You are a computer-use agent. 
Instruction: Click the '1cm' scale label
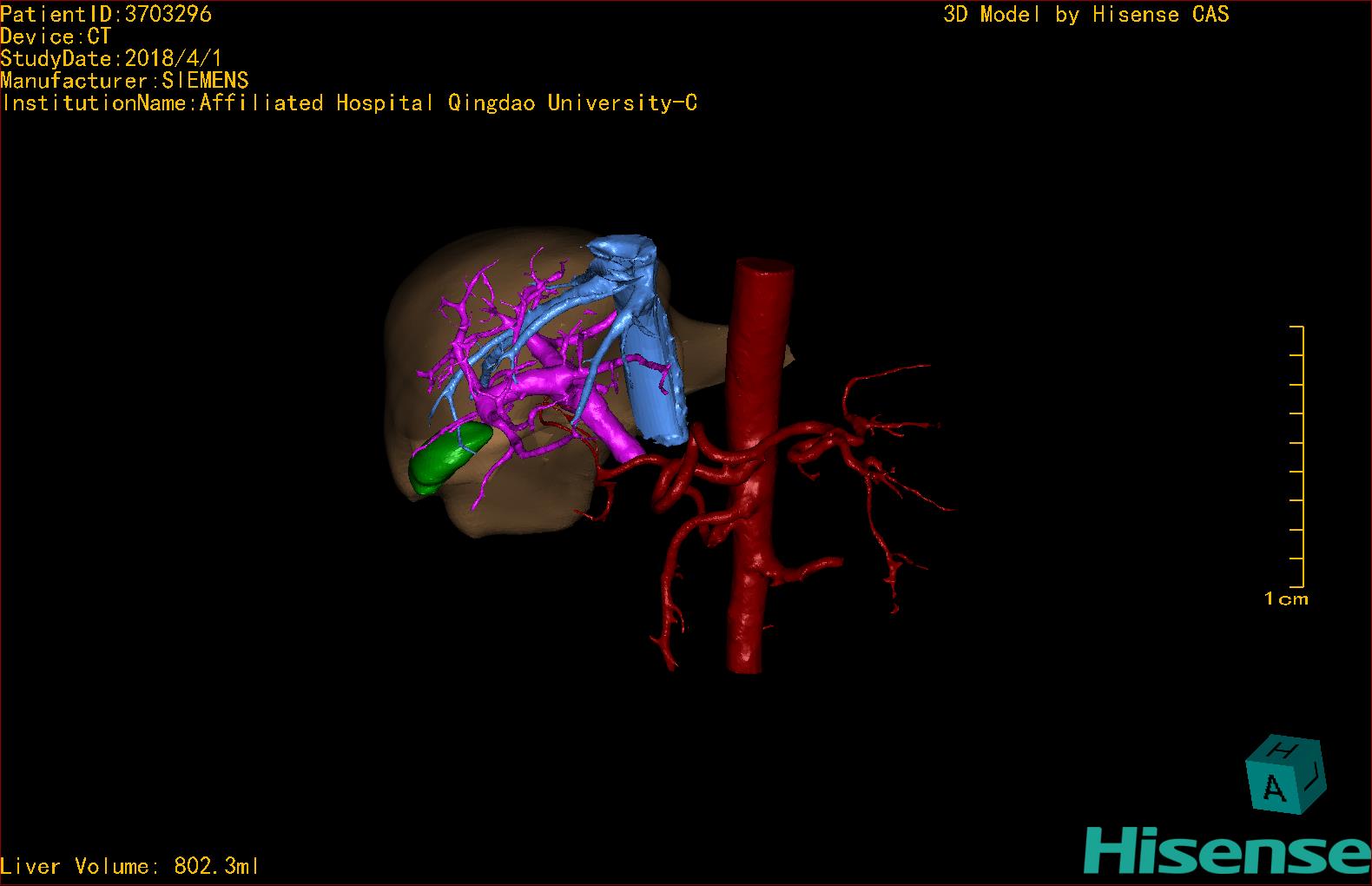[1286, 598]
